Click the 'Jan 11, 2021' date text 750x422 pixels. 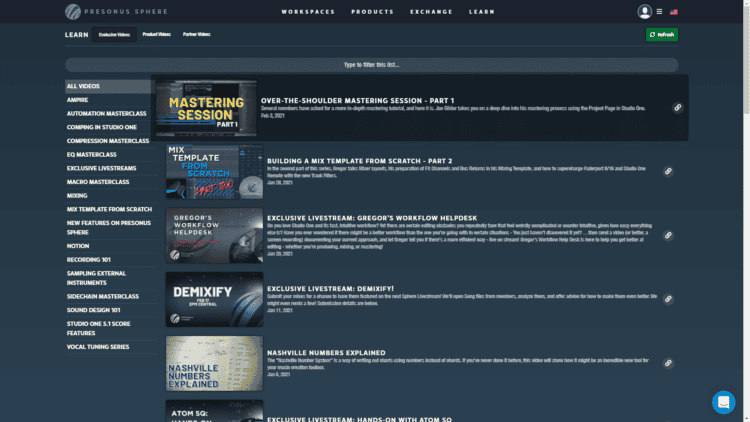tap(280, 311)
